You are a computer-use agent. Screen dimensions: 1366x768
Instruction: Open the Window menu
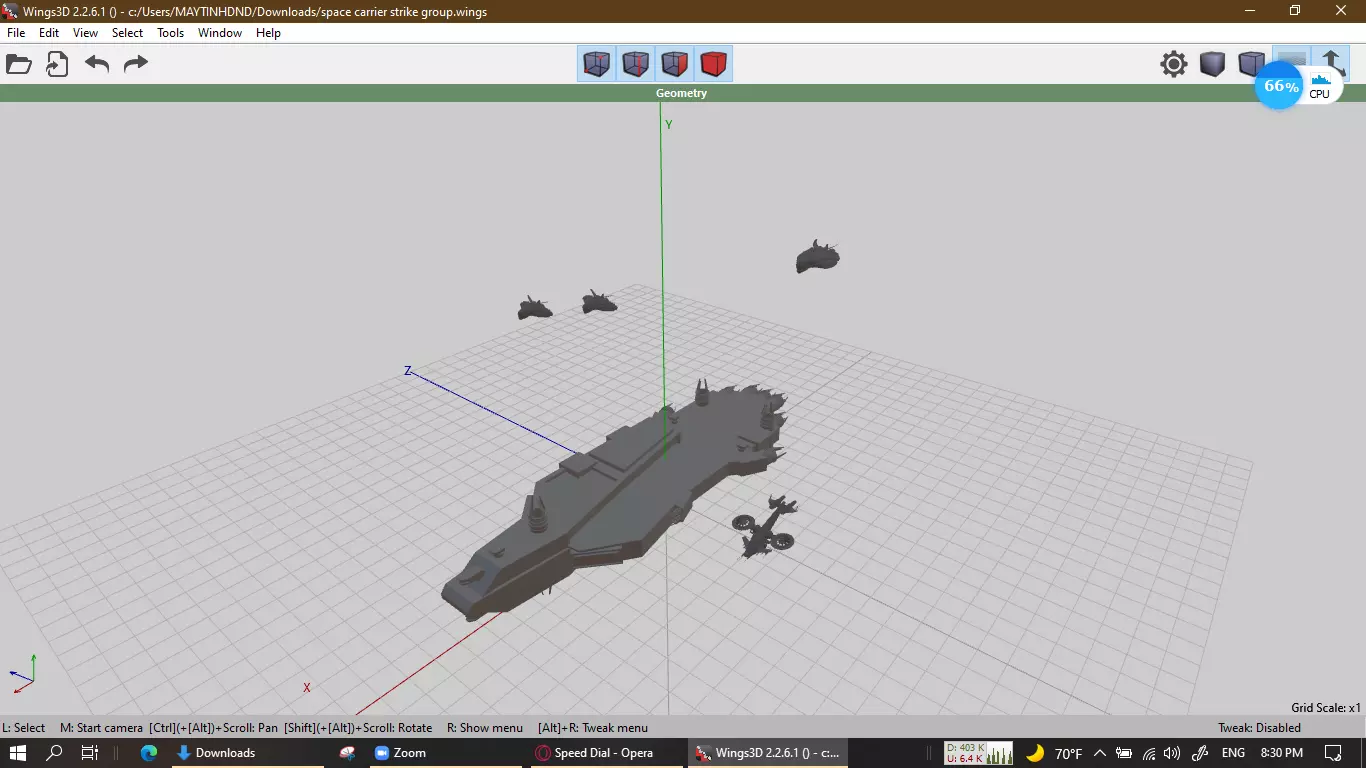[x=220, y=33]
